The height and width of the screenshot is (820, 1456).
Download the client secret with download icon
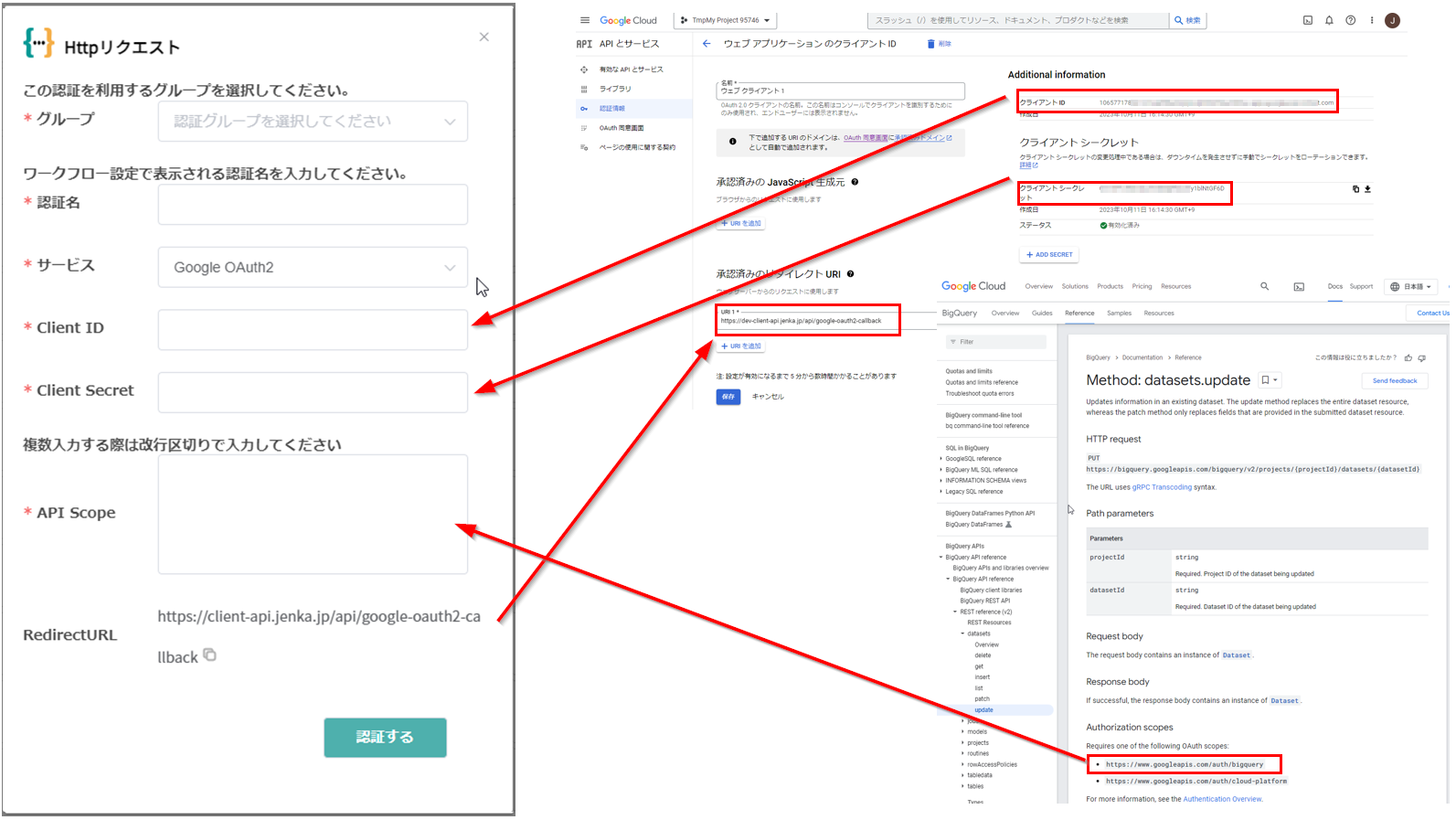coord(1367,189)
